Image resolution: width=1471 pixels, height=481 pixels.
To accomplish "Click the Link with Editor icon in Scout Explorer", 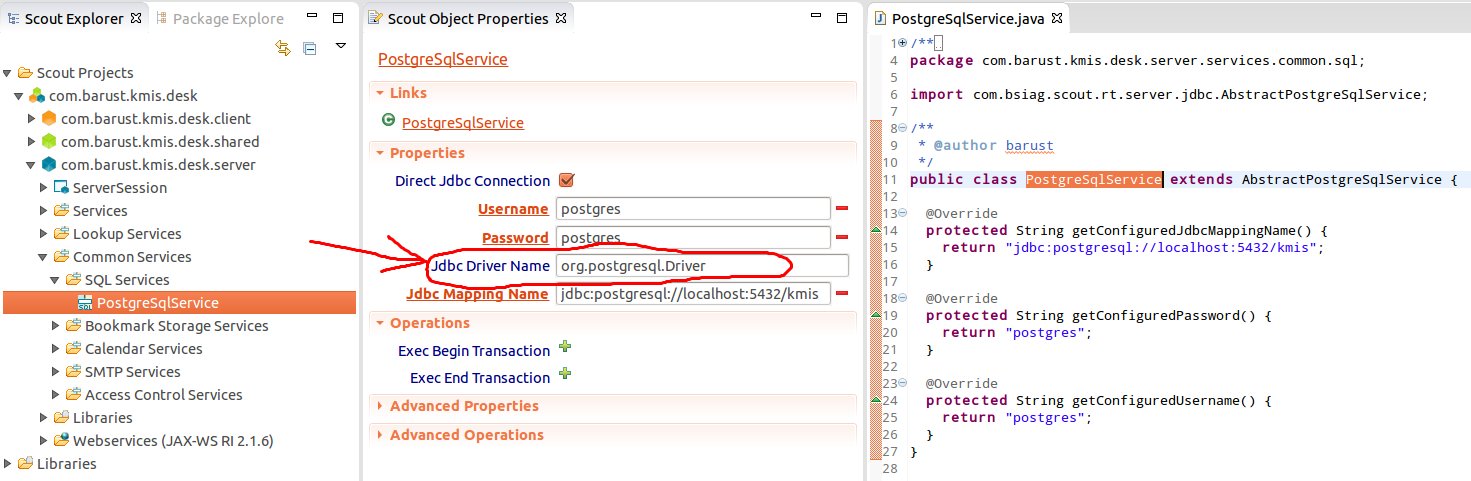I will click(283, 47).
